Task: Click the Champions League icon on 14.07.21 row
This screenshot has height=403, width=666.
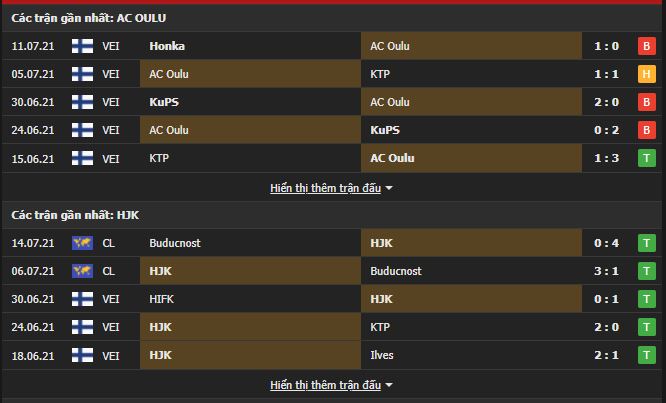Action: click(x=82, y=243)
